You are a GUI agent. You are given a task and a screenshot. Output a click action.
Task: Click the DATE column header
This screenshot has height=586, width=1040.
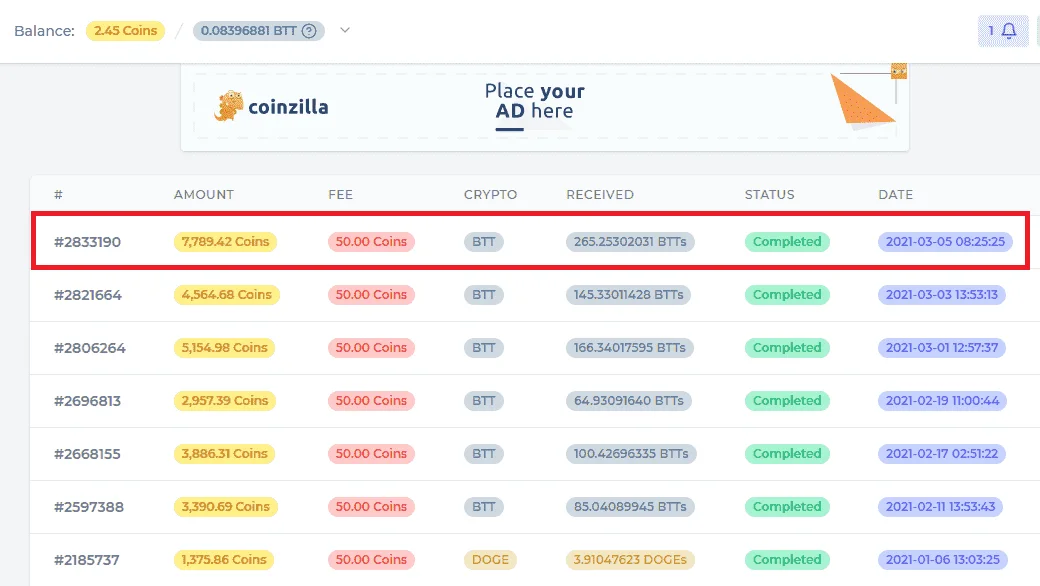coord(895,194)
